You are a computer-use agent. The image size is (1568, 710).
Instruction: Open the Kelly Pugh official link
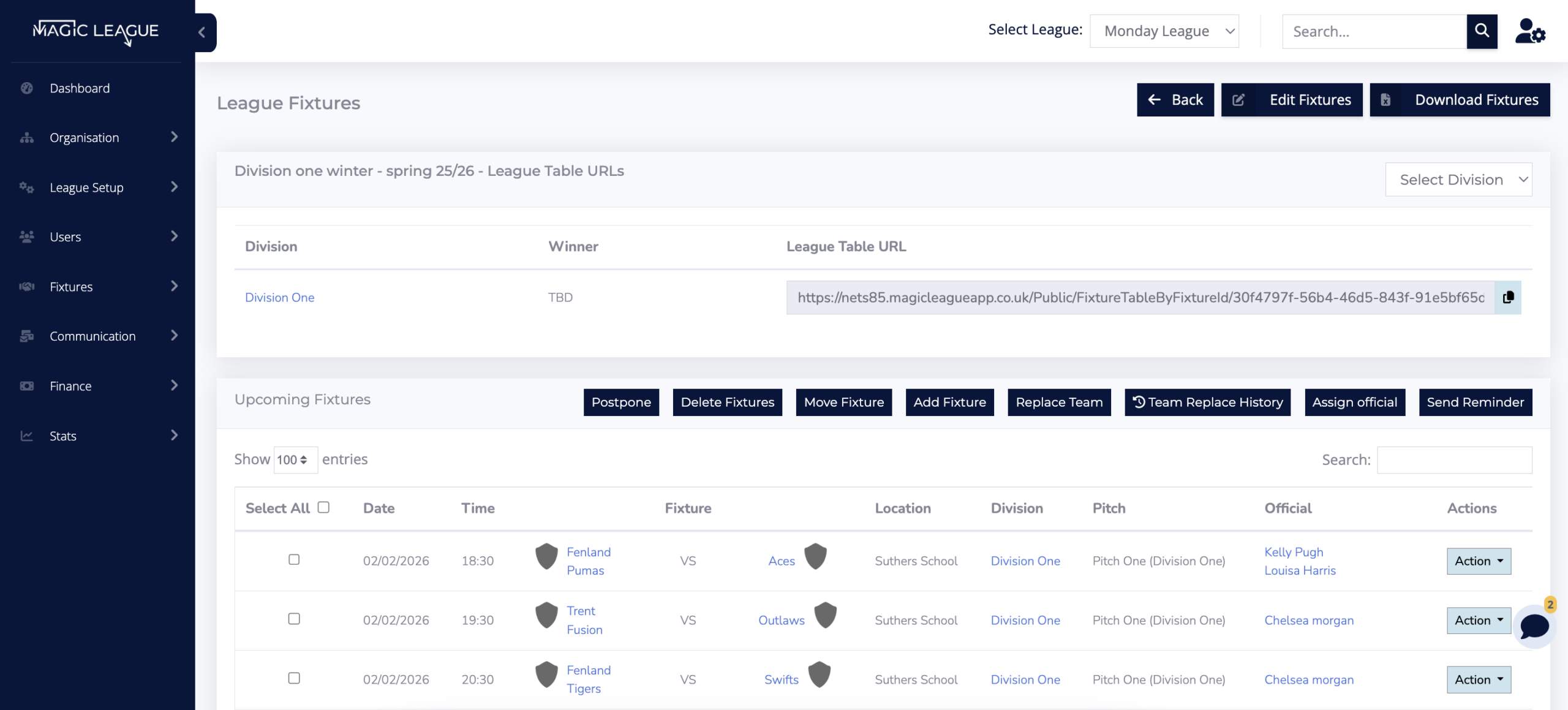(x=1294, y=552)
